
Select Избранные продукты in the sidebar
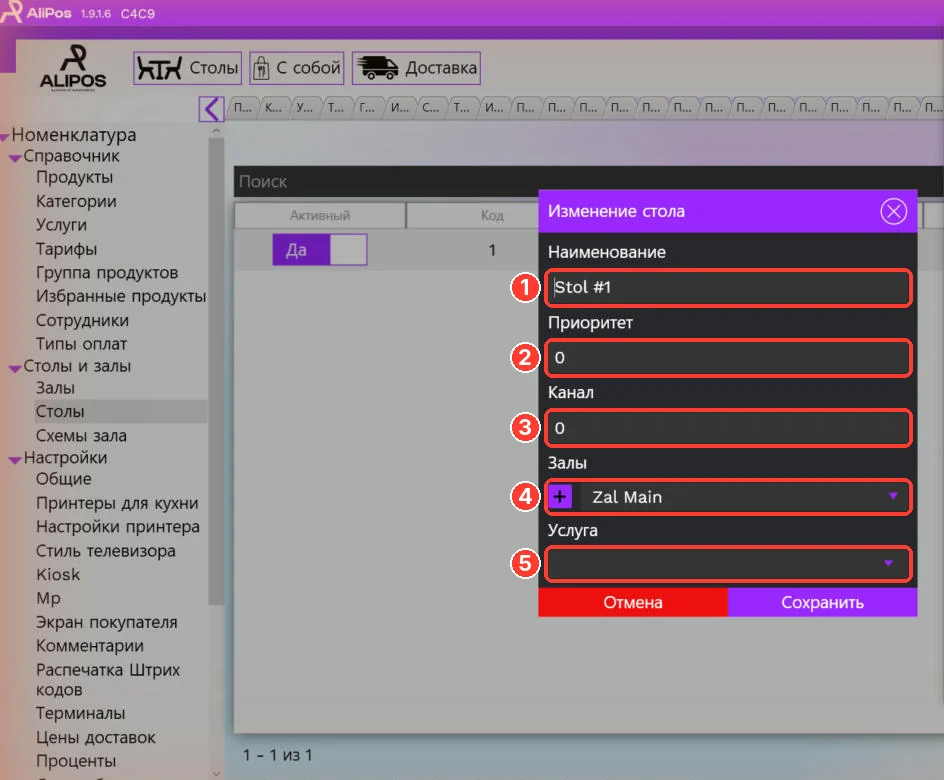point(121,296)
